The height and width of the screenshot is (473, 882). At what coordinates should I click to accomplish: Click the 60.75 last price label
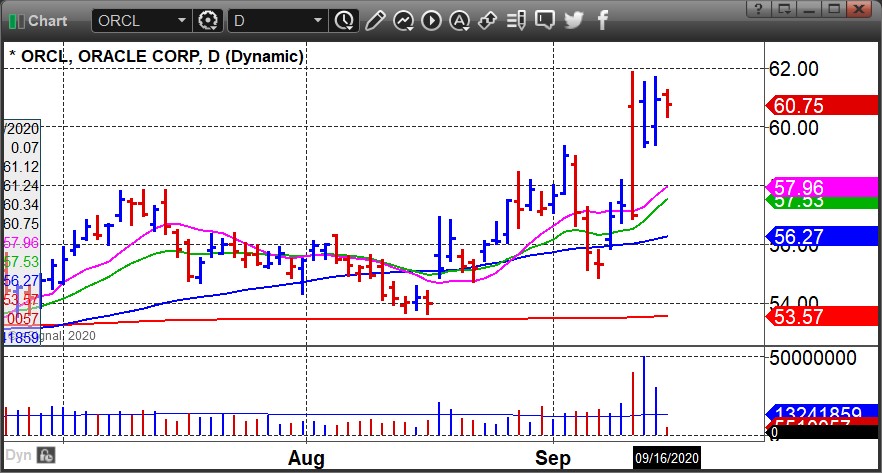coord(822,105)
